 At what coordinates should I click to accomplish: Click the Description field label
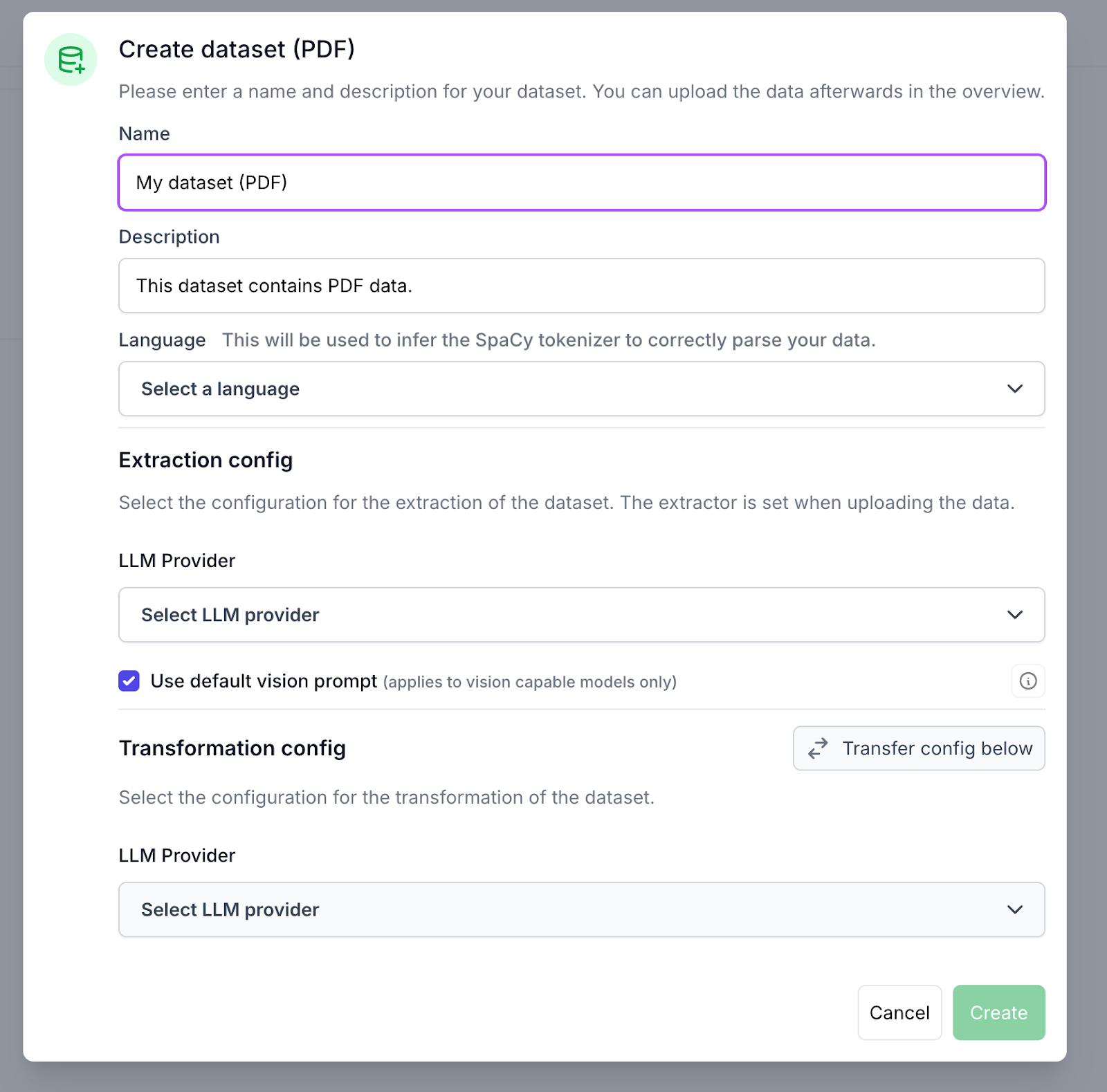pyautogui.click(x=170, y=237)
